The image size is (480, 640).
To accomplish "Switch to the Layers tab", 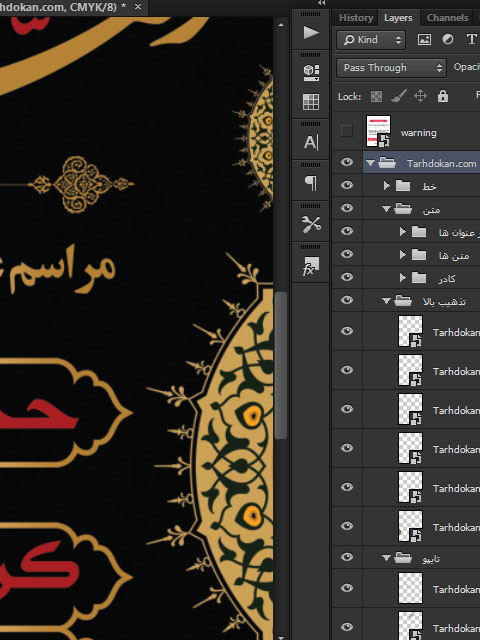I will (x=398, y=18).
